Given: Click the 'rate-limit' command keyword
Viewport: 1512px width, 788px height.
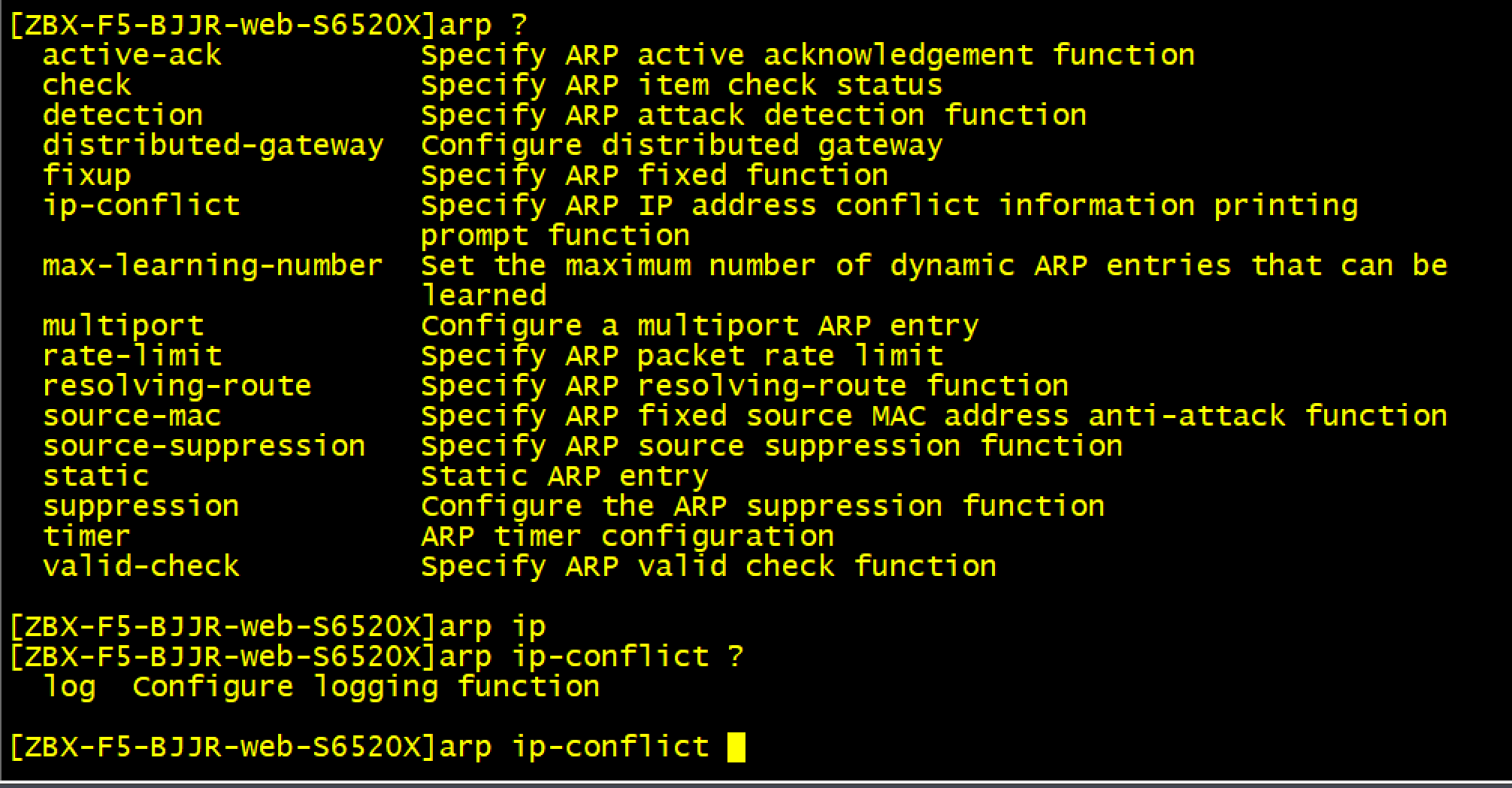Looking at the screenshot, I should pos(132,356).
